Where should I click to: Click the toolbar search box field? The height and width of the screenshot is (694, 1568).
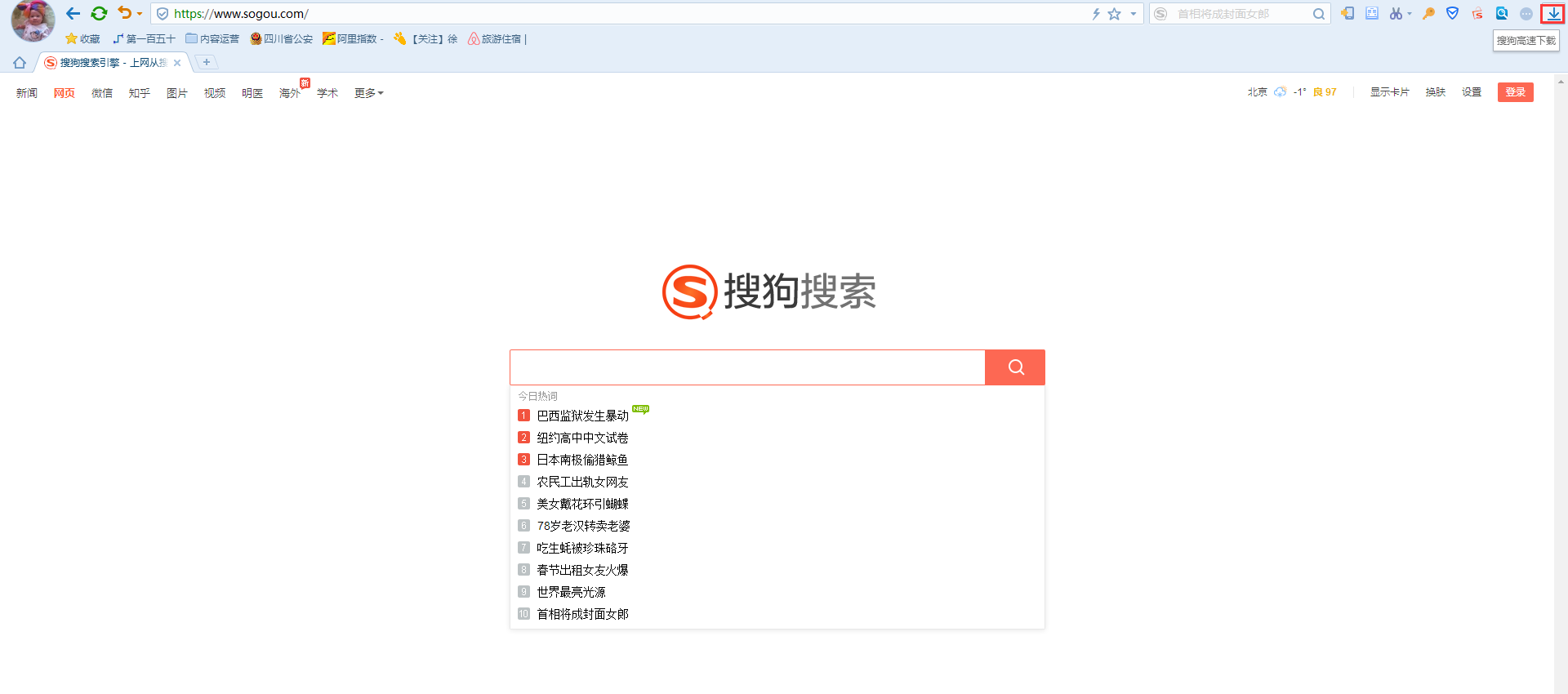tap(1241, 14)
